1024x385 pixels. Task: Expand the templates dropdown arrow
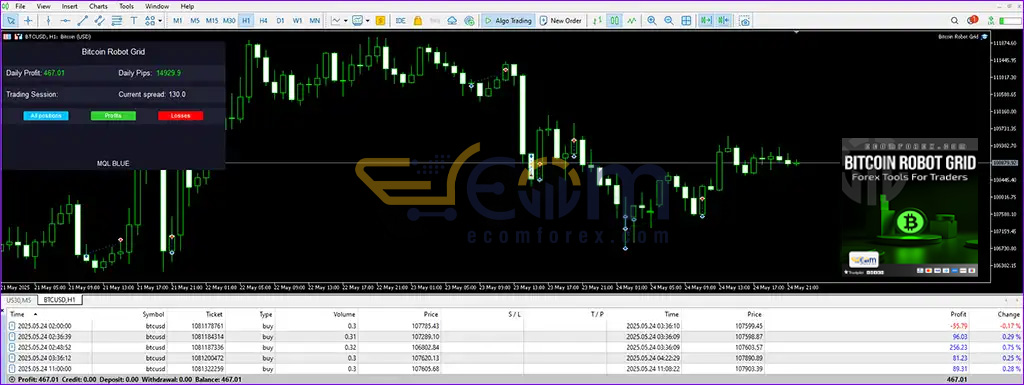pos(368,21)
